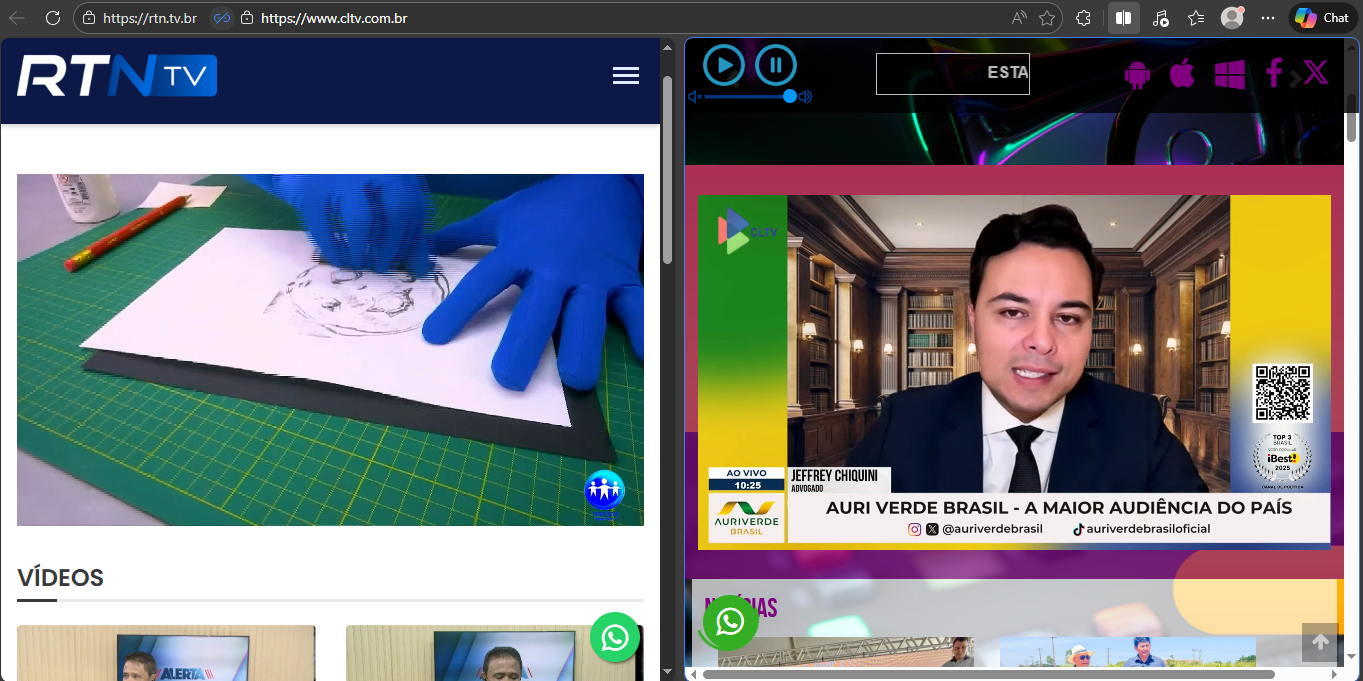Image resolution: width=1363 pixels, height=681 pixels.
Task: Adjust the CLTV volume slider handle
Action: (x=790, y=96)
